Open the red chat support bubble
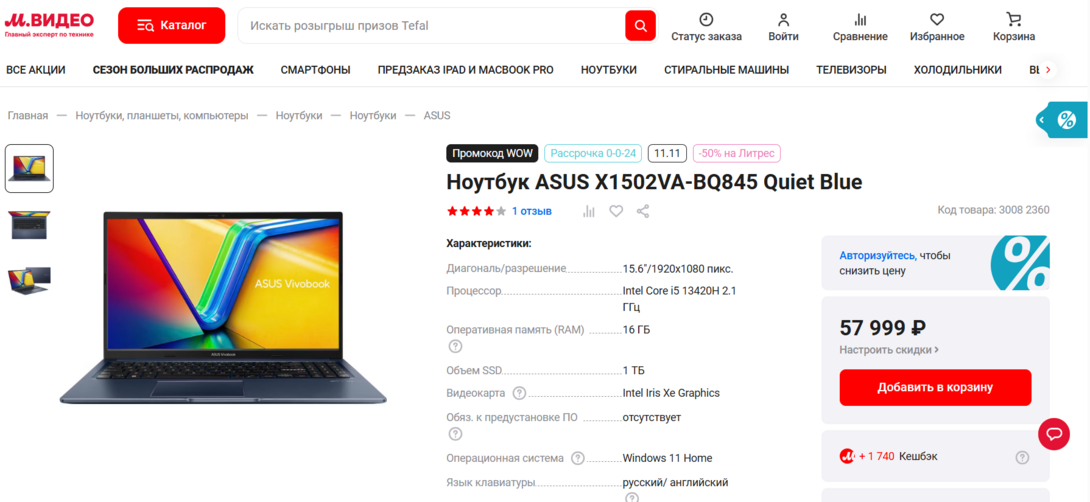The height and width of the screenshot is (502, 1090). point(1054,434)
